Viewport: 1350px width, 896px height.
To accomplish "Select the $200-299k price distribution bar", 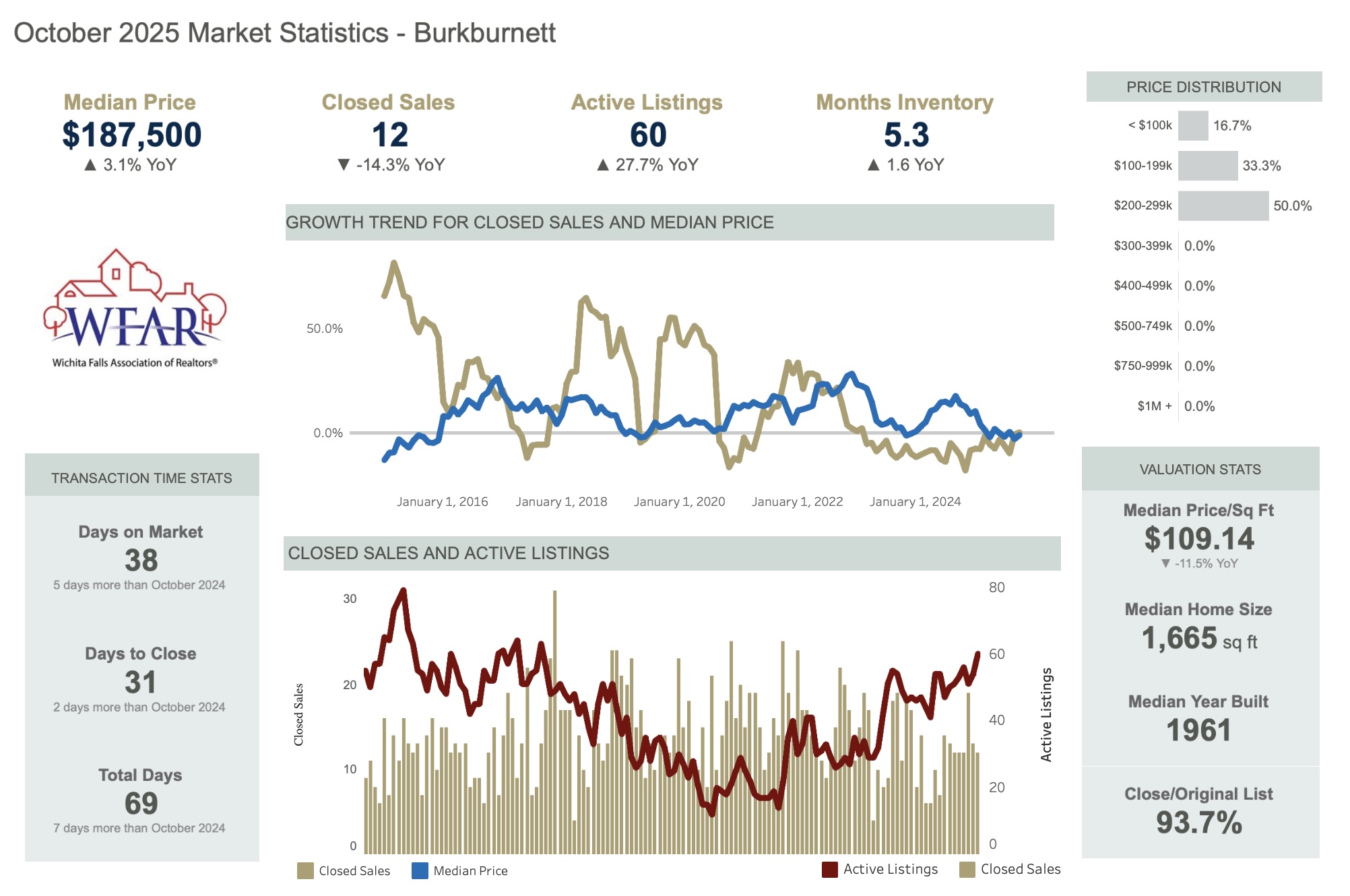I will tap(1223, 205).
